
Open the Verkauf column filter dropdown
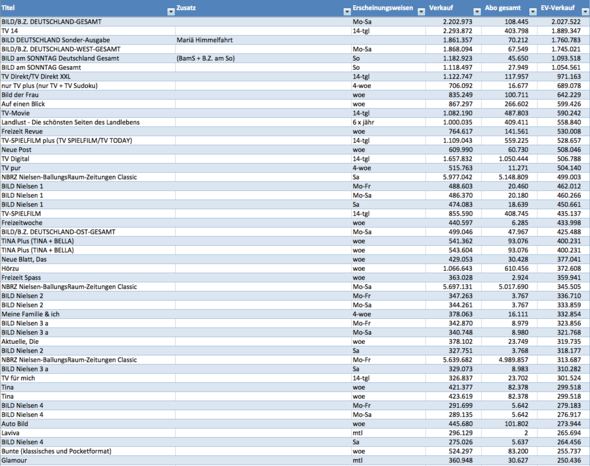pyautogui.click(x=477, y=12)
